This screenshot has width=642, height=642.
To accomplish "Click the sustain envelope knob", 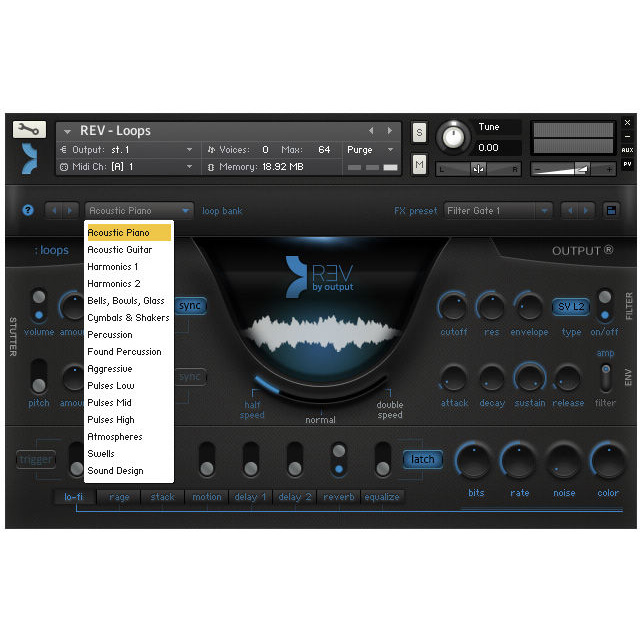I will (x=529, y=378).
